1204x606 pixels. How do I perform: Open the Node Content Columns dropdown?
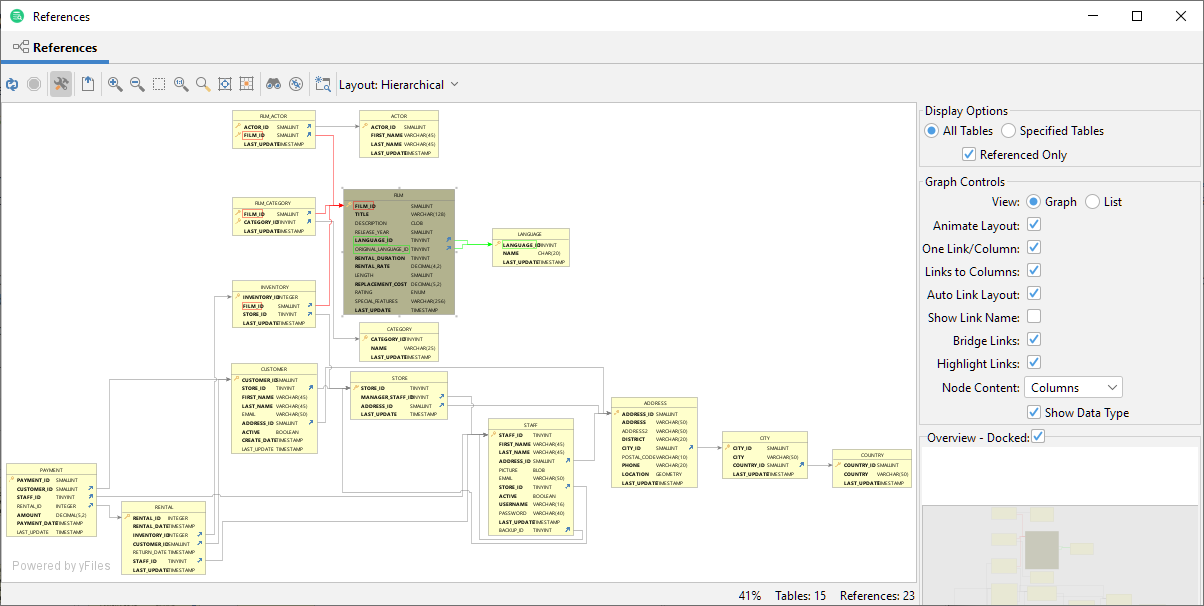(x=1073, y=387)
